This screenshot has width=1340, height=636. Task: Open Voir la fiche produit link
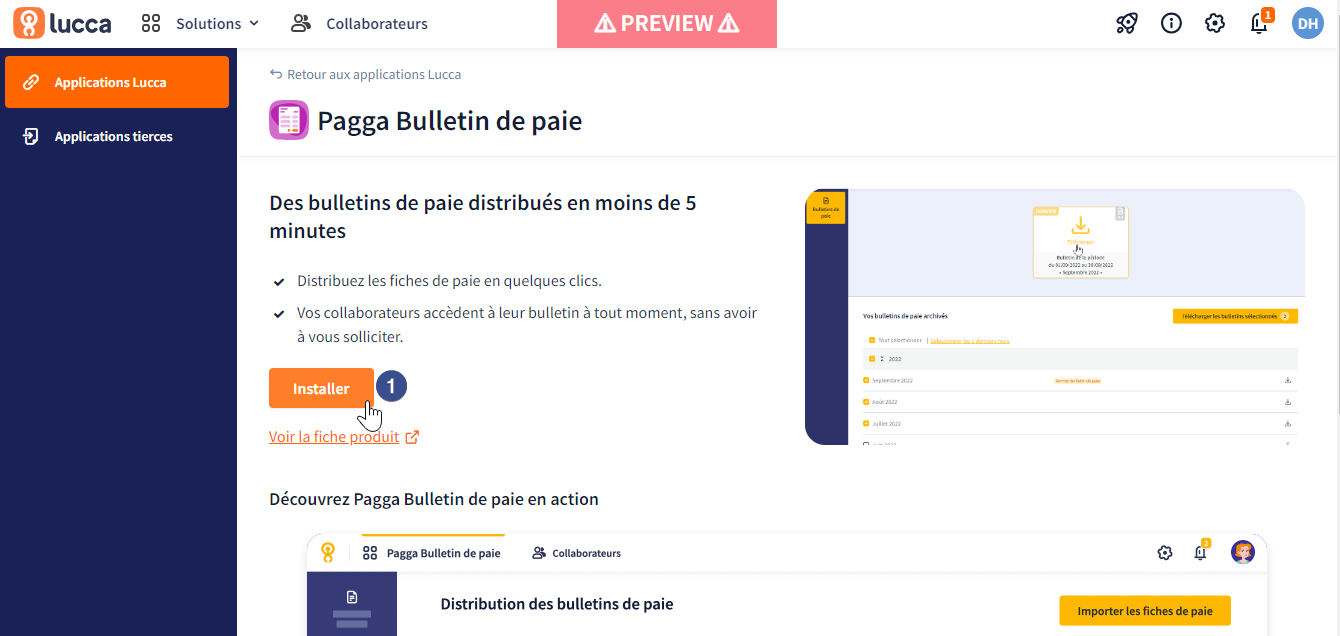click(x=334, y=437)
